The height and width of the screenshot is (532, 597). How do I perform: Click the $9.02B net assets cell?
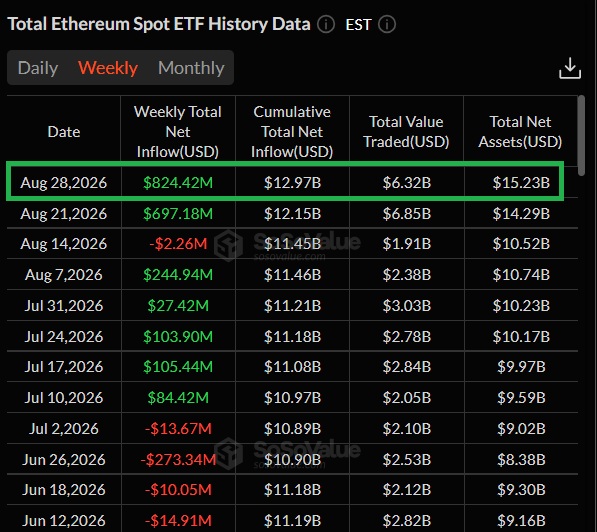pyautogui.click(x=521, y=429)
